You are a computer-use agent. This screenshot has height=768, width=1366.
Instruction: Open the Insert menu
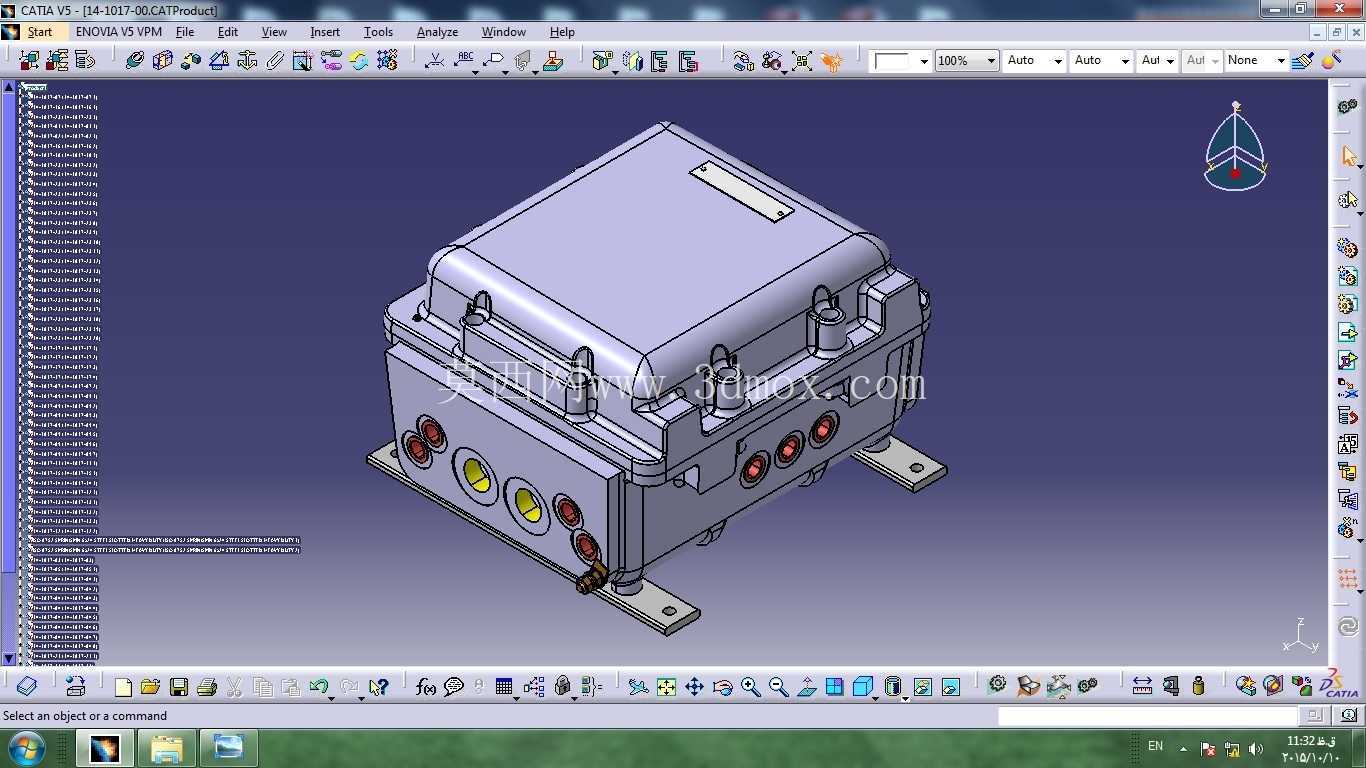pyautogui.click(x=325, y=32)
